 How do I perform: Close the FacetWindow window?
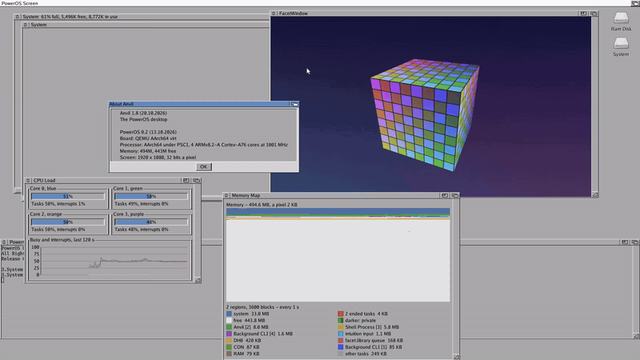(273, 13)
